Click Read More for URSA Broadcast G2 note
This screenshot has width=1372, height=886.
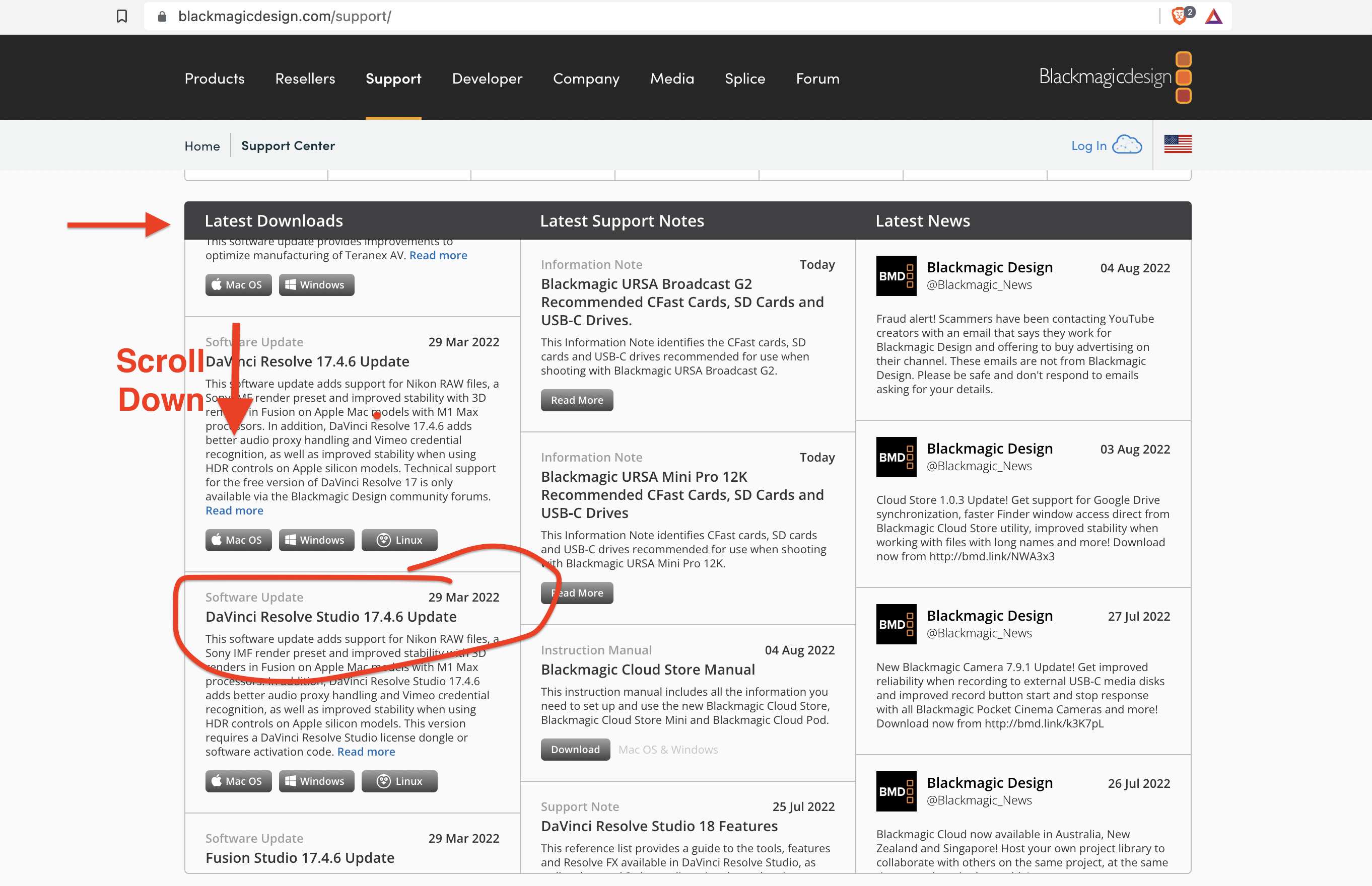click(577, 400)
